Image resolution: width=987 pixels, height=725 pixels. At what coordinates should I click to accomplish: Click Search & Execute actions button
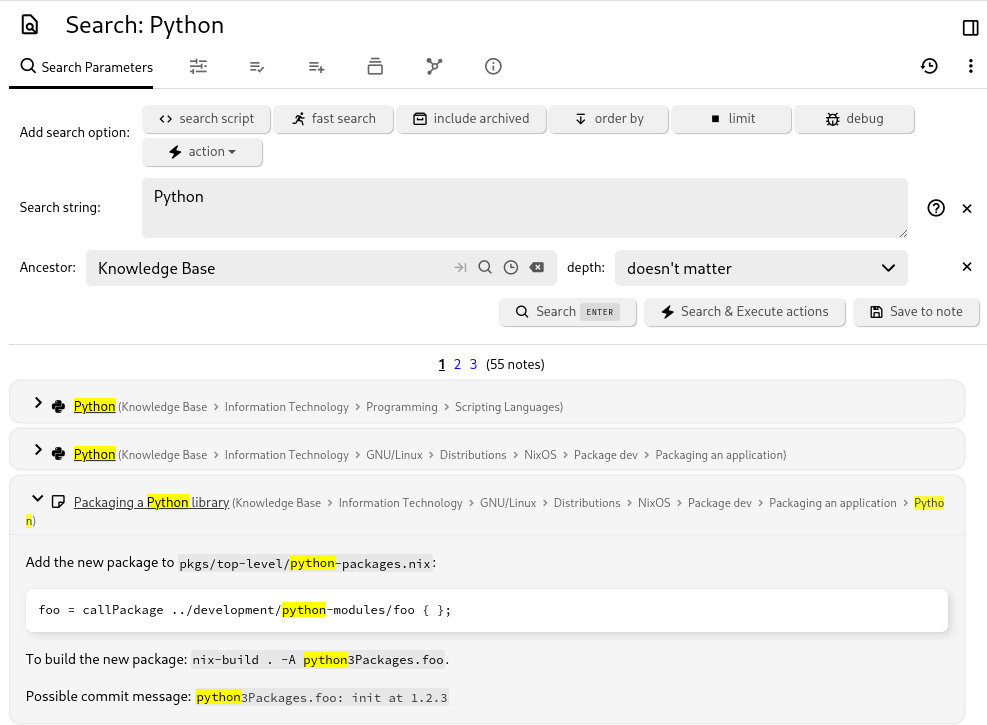click(744, 312)
